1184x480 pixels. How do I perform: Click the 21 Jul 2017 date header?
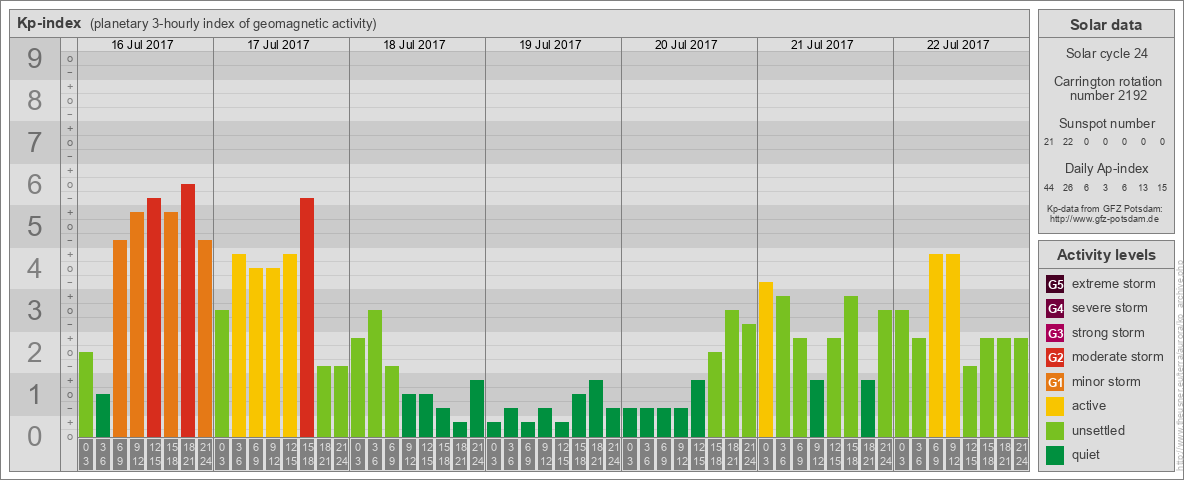click(822, 45)
